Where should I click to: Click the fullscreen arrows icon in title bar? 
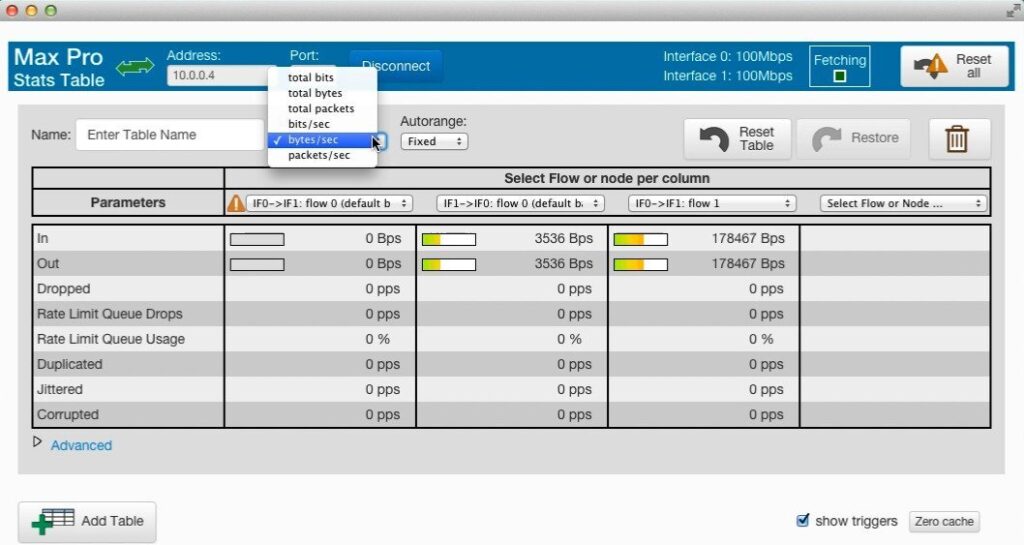[x=1011, y=10]
